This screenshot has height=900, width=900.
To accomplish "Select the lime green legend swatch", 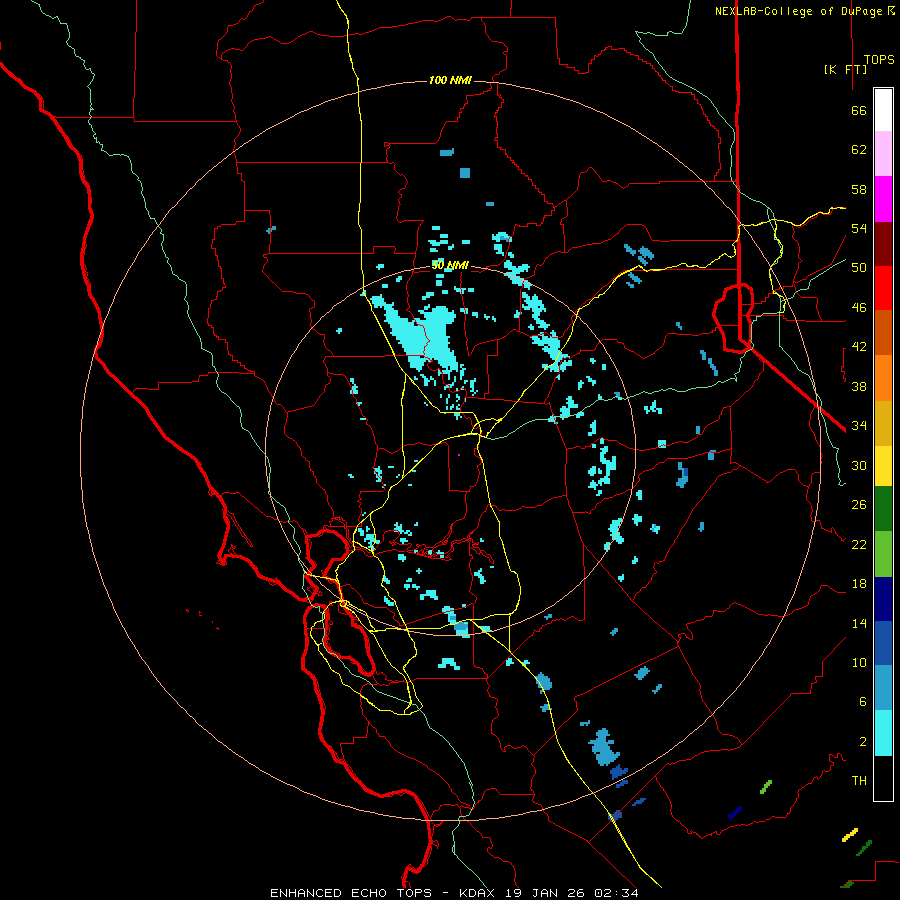I will [x=883, y=554].
